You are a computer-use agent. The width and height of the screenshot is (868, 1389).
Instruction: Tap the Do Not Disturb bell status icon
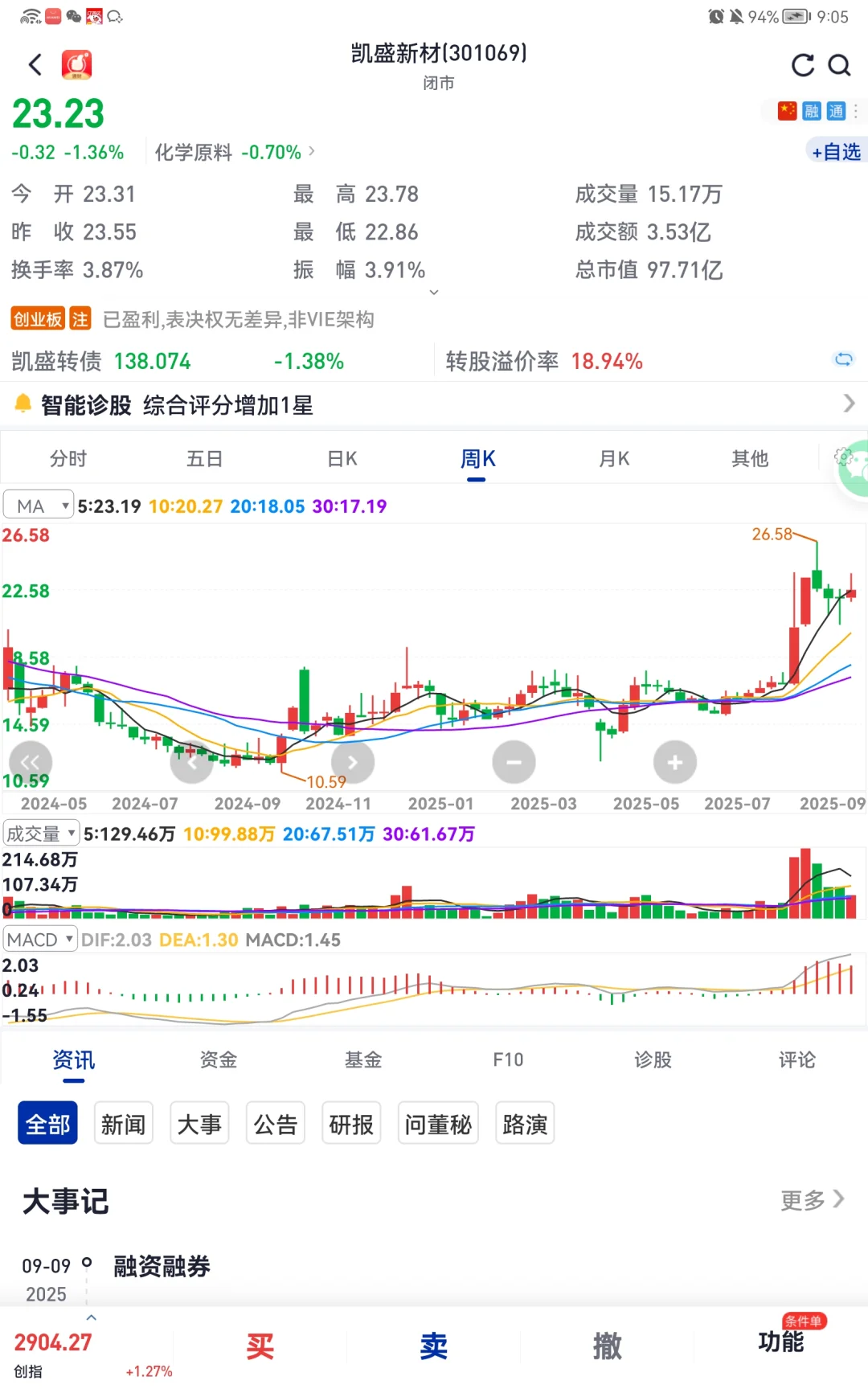pyautogui.click(x=736, y=16)
